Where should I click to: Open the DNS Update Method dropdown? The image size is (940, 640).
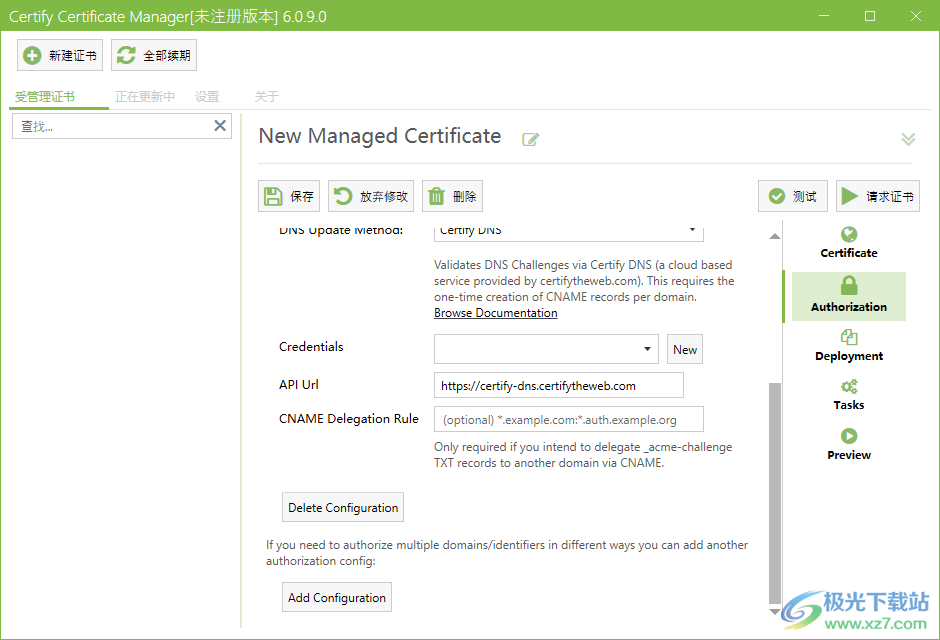[x=568, y=232]
